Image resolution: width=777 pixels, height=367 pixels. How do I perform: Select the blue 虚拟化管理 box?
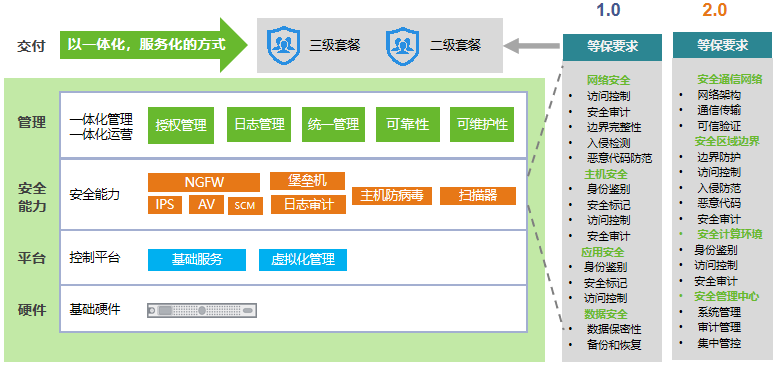pos(303,260)
